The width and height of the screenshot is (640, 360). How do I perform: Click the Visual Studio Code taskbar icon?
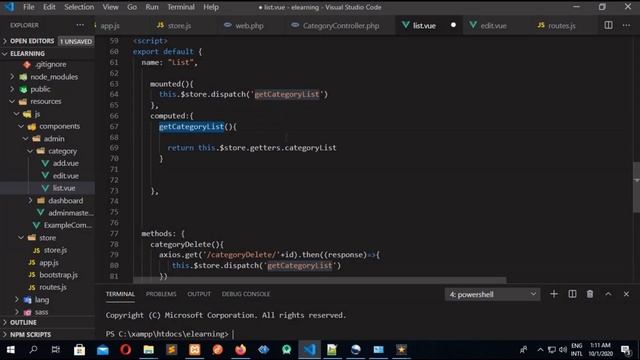[x=309, y=350]
